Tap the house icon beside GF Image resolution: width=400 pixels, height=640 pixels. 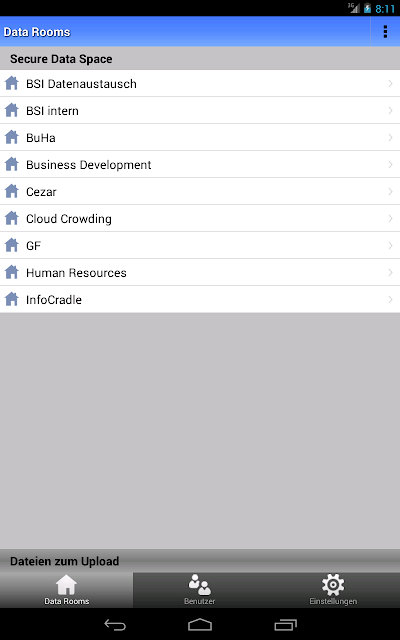pos(12,245)
